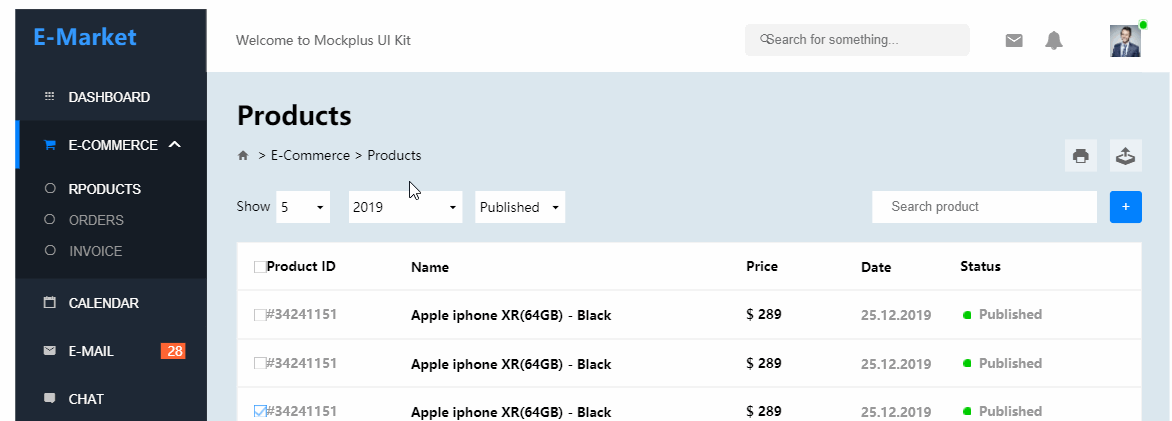Image resolution: width=1172 pixels, height=421 pixels.
Task: Click the mail envelope icon in header
Action: (x=1014, y=40)
